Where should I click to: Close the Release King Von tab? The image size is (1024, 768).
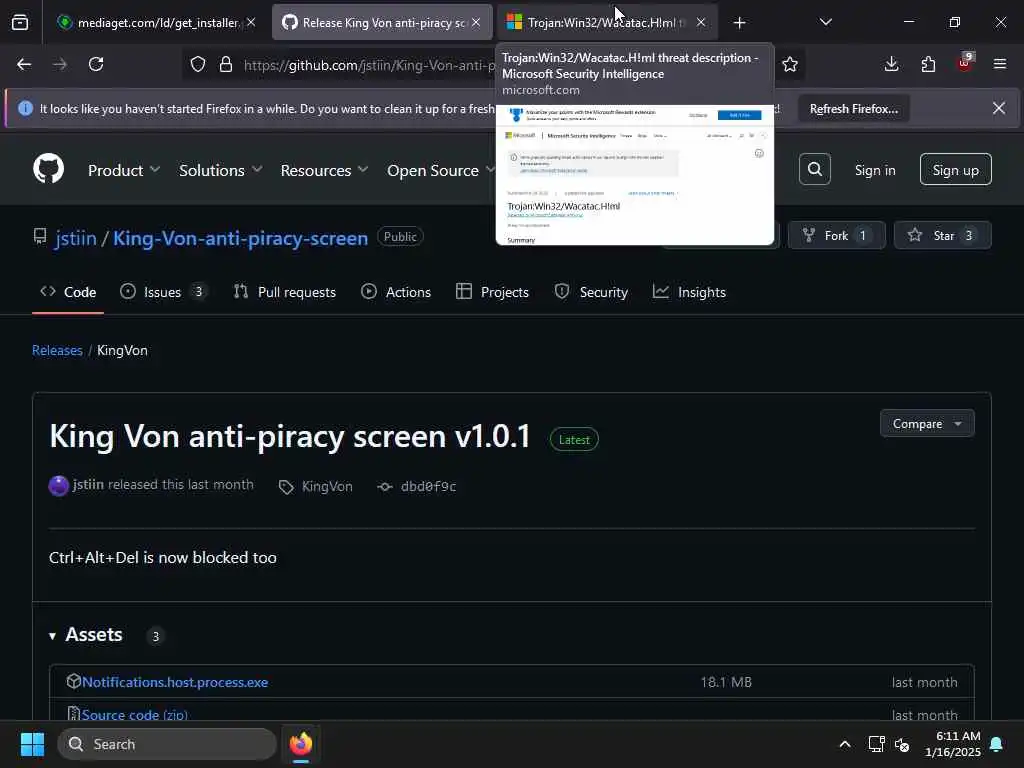(x=476, y=22)
